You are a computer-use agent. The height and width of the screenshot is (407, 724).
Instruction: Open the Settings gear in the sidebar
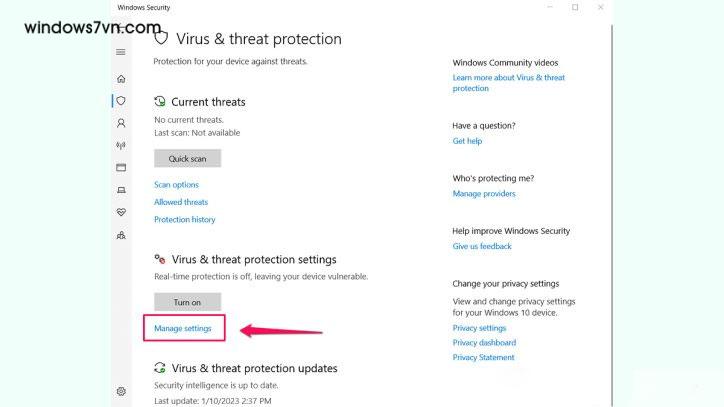tap(121, 391)
